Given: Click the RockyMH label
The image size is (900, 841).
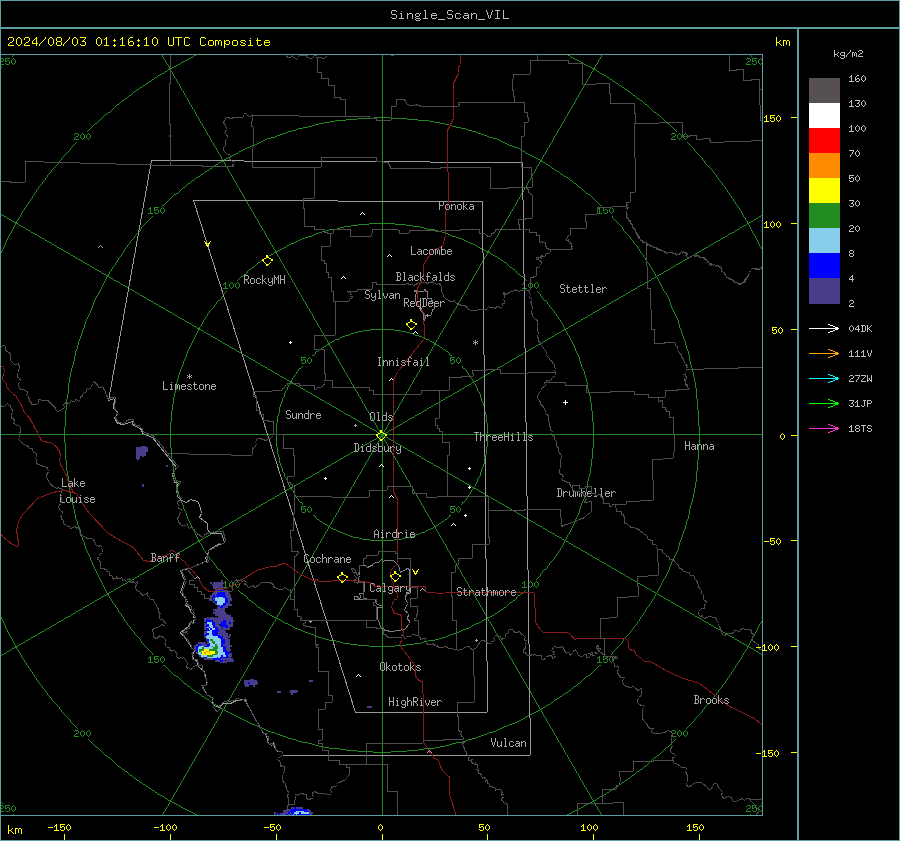Looking at the screenshot, I should coord(264,280).
